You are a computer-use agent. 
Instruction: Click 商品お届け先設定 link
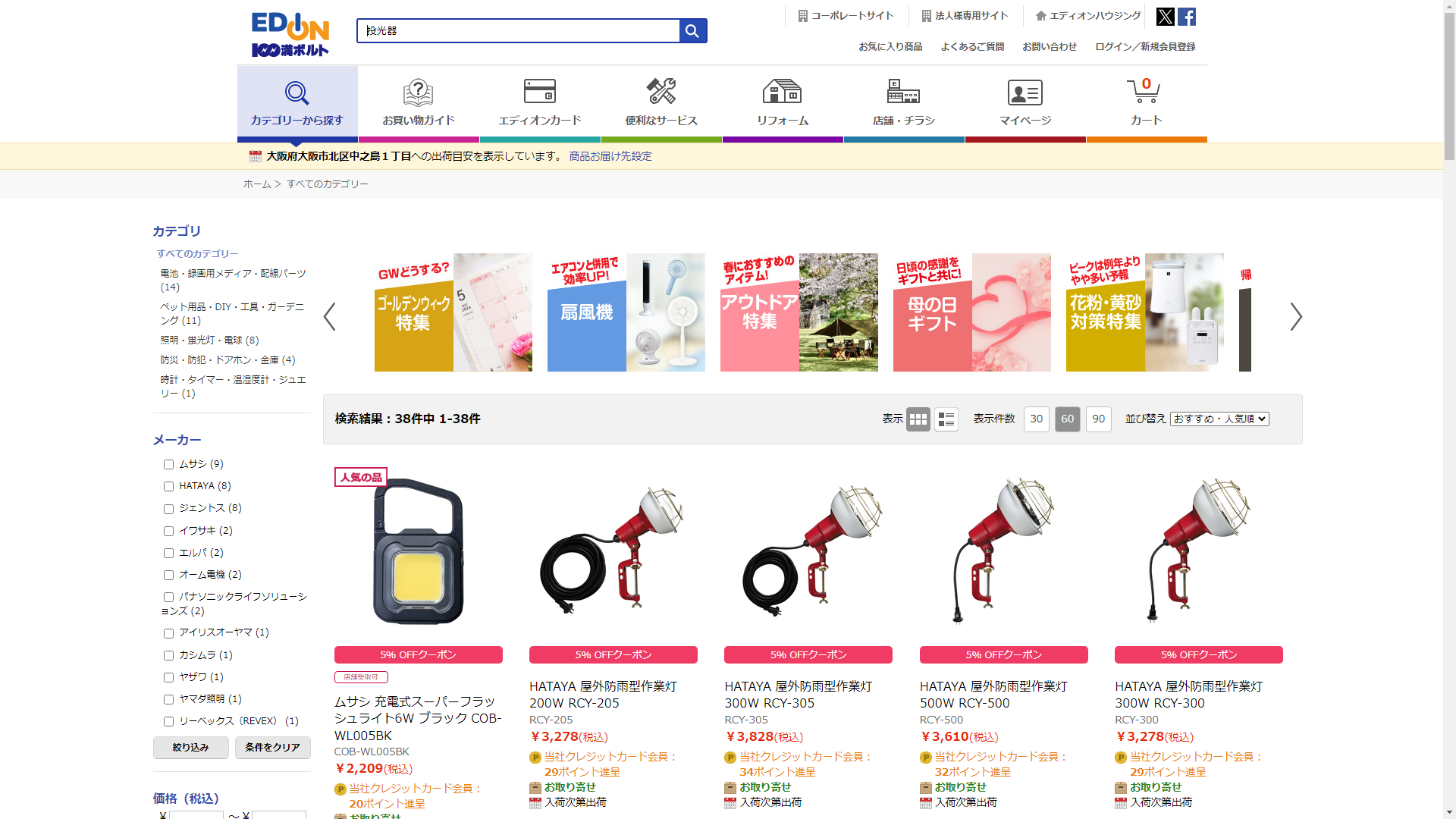click(x=610, y=156)
